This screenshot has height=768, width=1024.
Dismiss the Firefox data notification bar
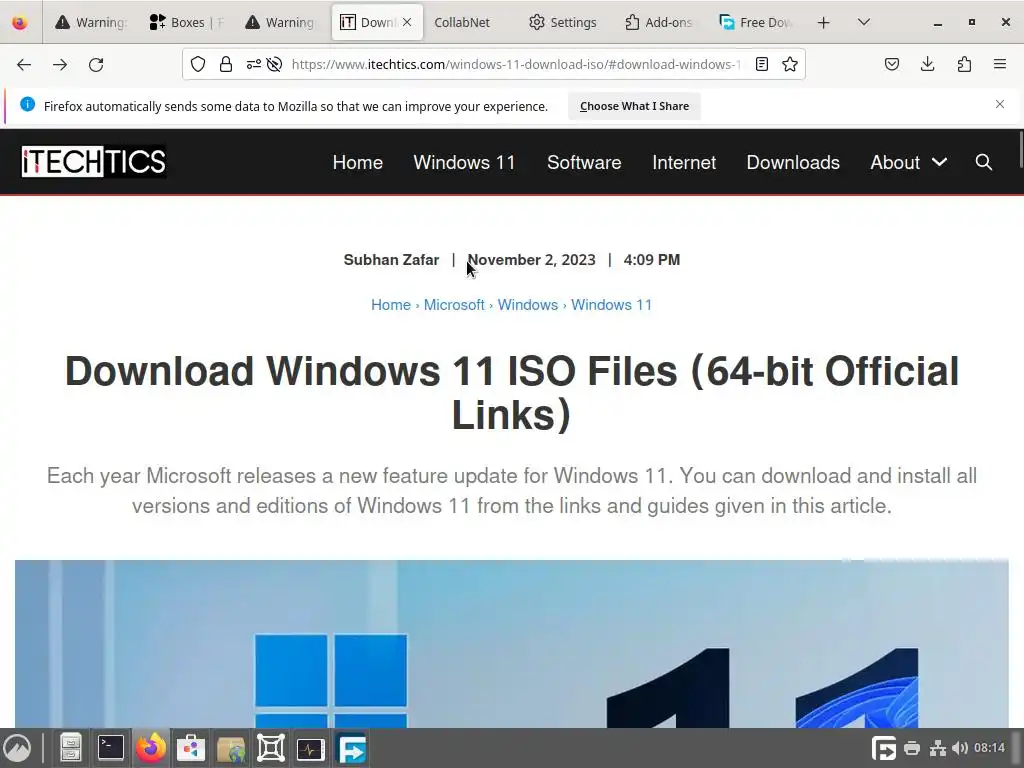(1000, 104)
